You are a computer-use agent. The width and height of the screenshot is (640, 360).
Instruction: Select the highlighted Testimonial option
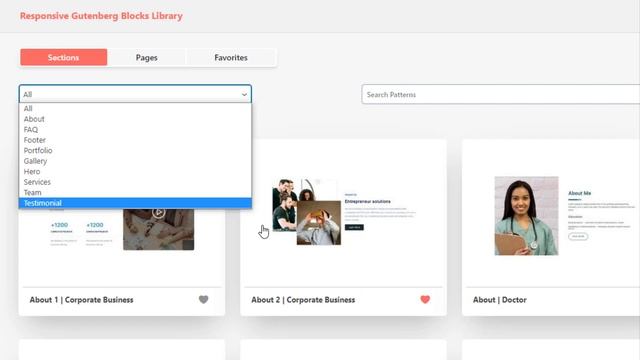click(x=135, y=203)
